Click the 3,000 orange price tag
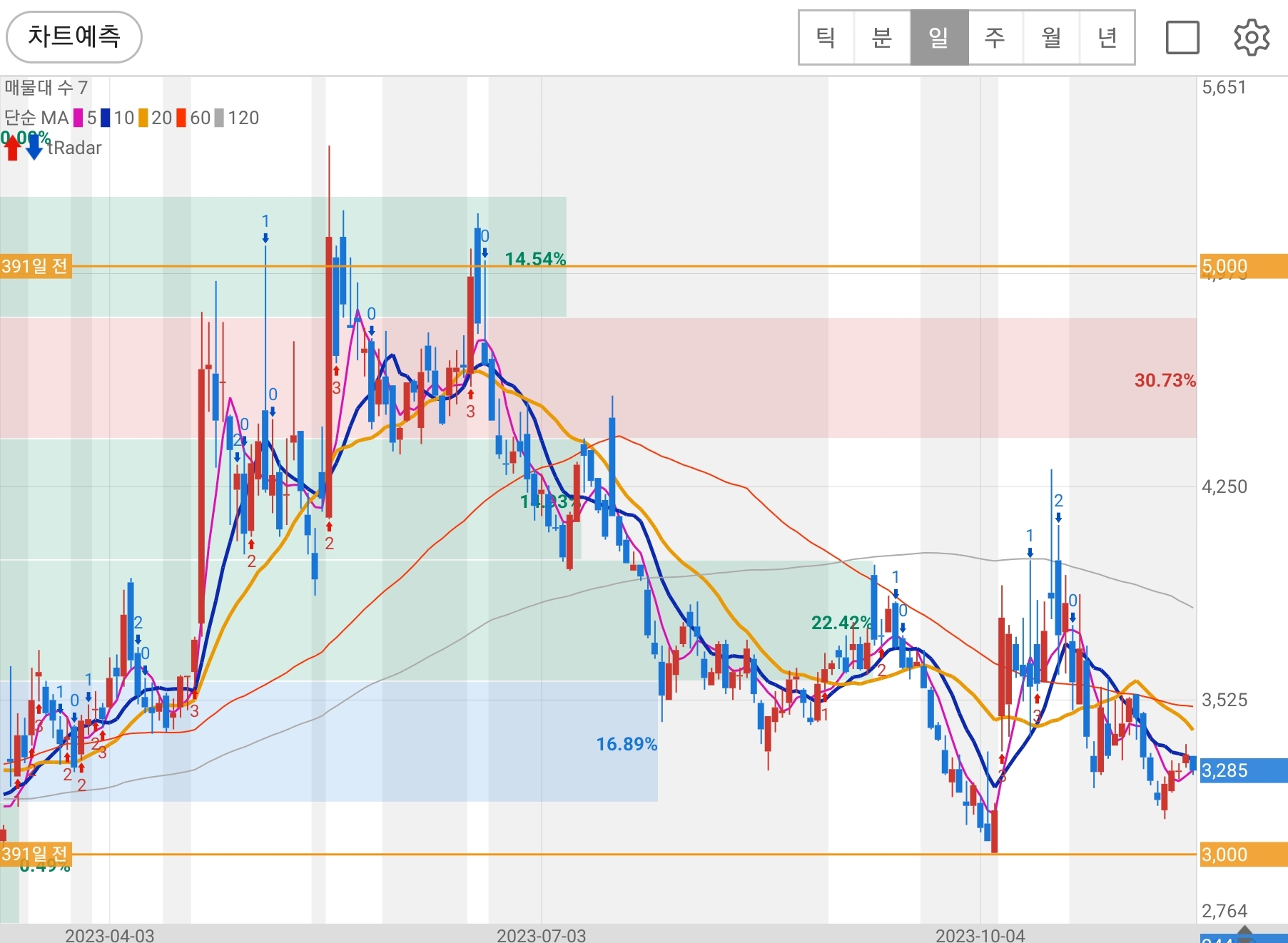The width and height of the screenshot is (1288, 943). (1244, 855)
